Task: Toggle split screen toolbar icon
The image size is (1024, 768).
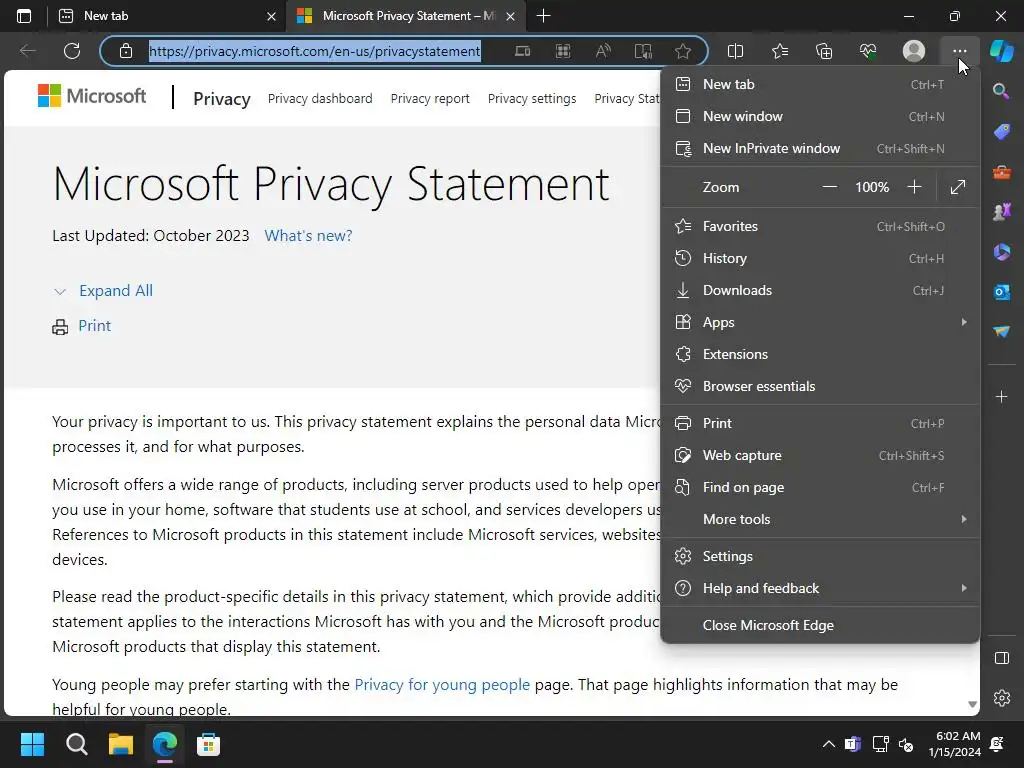Action: click(x=735, y=51)
